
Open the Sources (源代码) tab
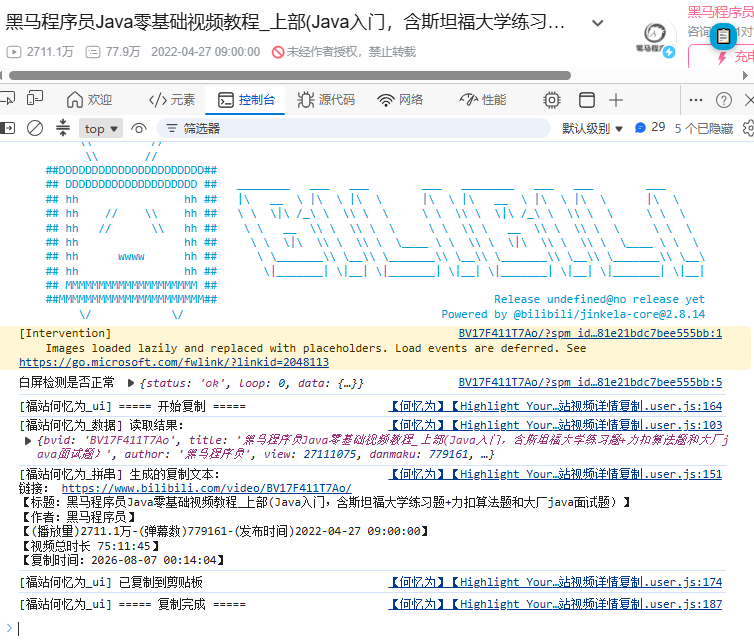tap(326, 100)
